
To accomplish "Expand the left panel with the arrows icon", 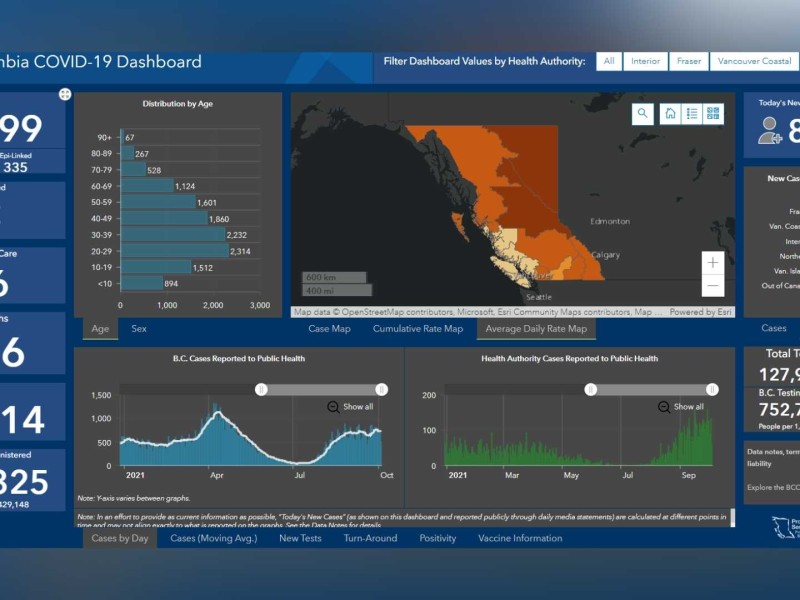I will click(65, 95).
